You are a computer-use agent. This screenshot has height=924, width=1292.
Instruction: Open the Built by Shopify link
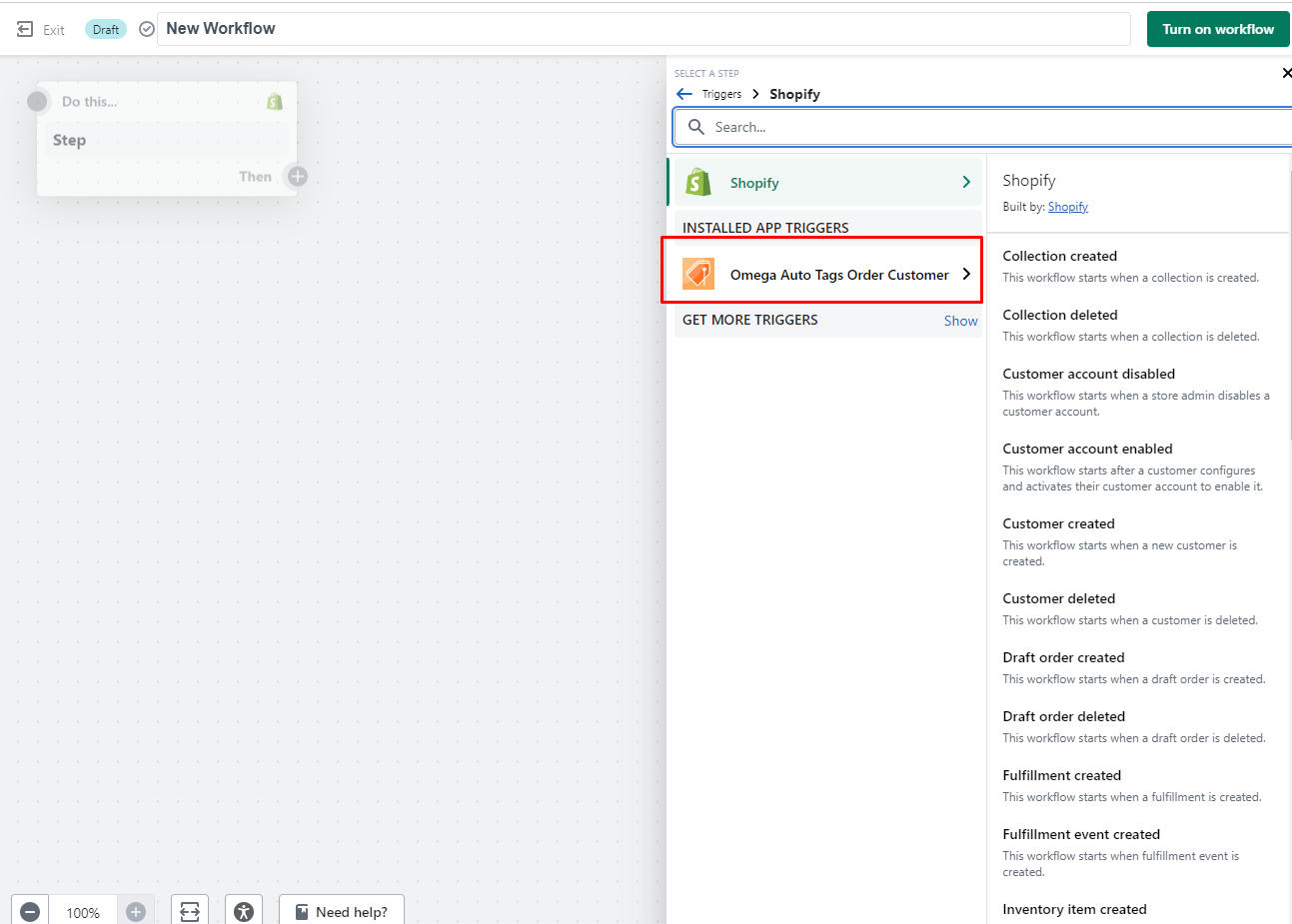1067,207
